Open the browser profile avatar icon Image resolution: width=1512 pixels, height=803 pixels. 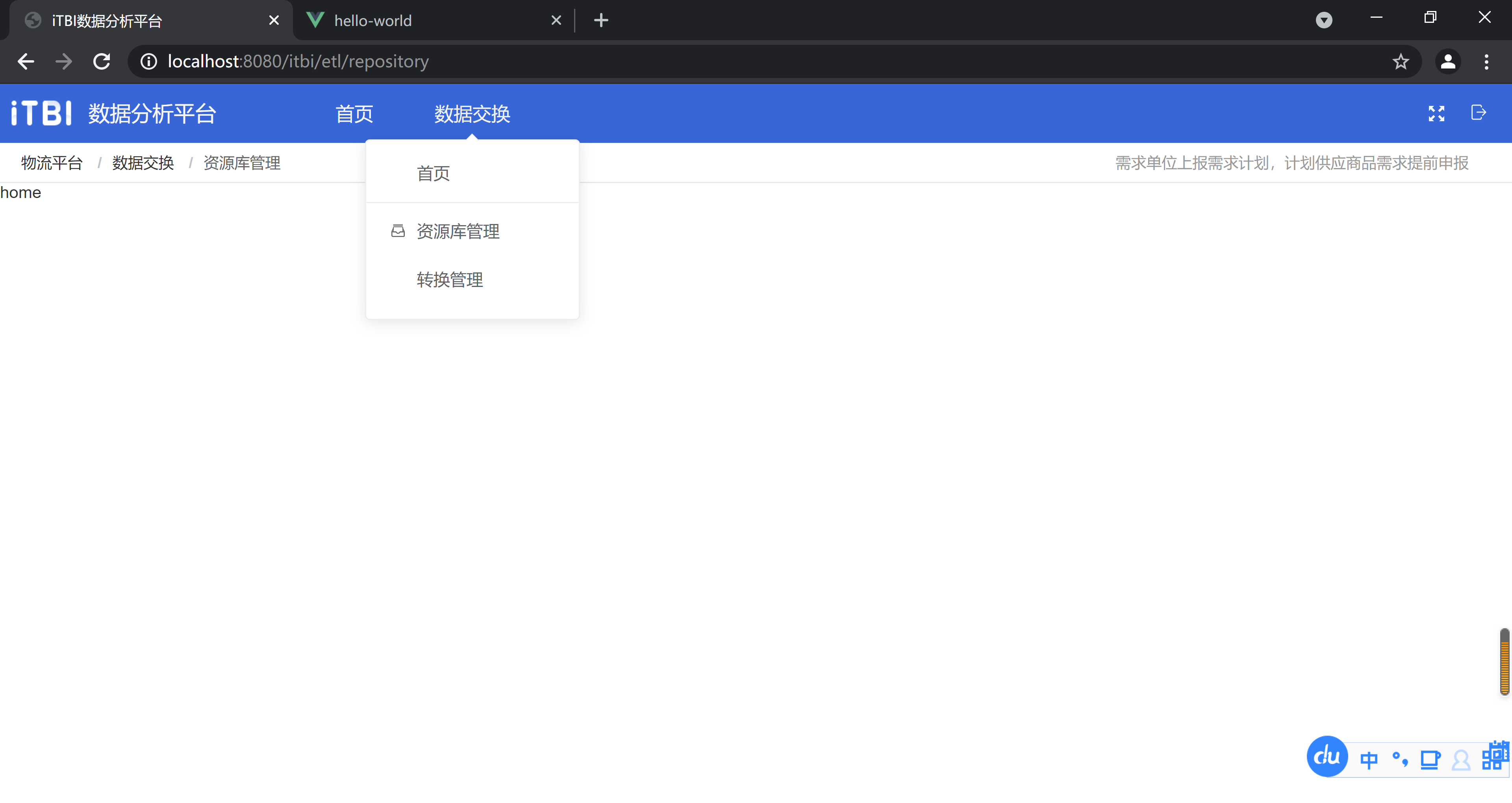[1447, 61]
